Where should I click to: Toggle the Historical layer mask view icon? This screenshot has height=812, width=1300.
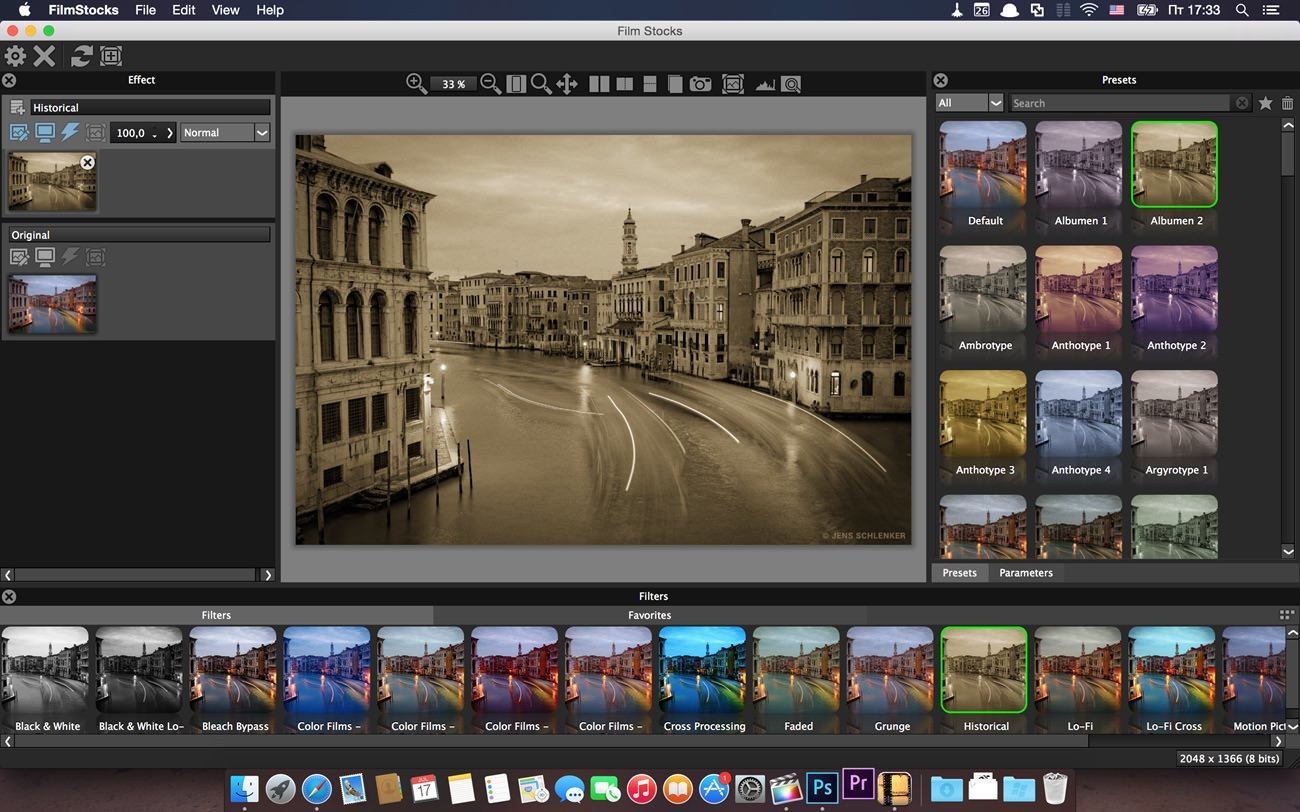tap(95, 132)
